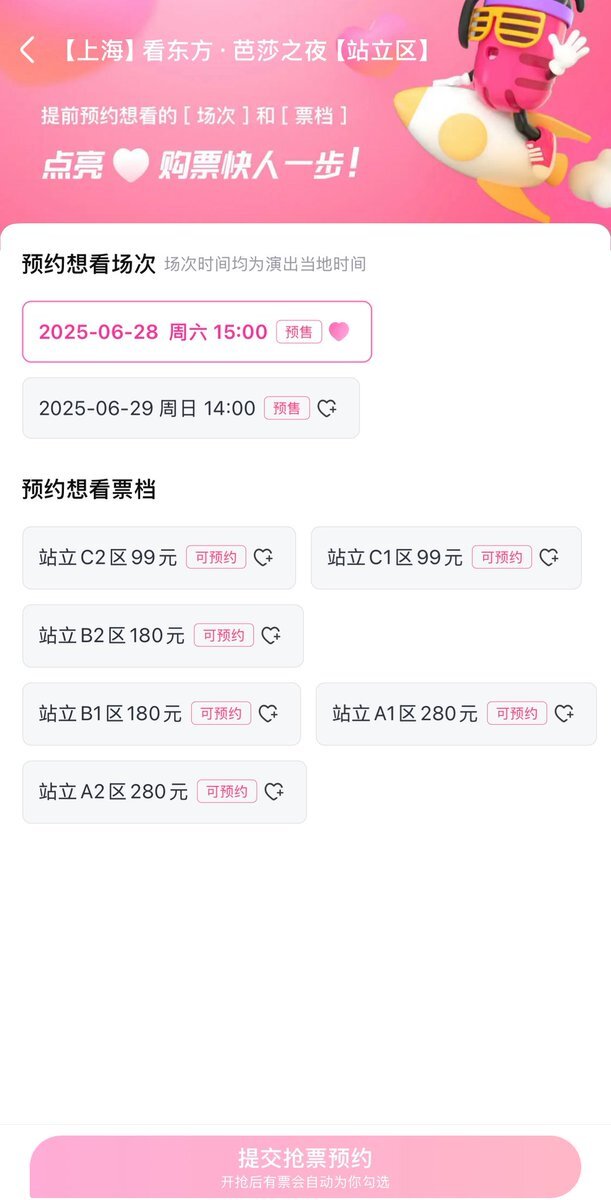The image size is (611, 1200).
Task: Tap heart-plus icon on 站立A2区 280元
Action: [x=274, y=792]
